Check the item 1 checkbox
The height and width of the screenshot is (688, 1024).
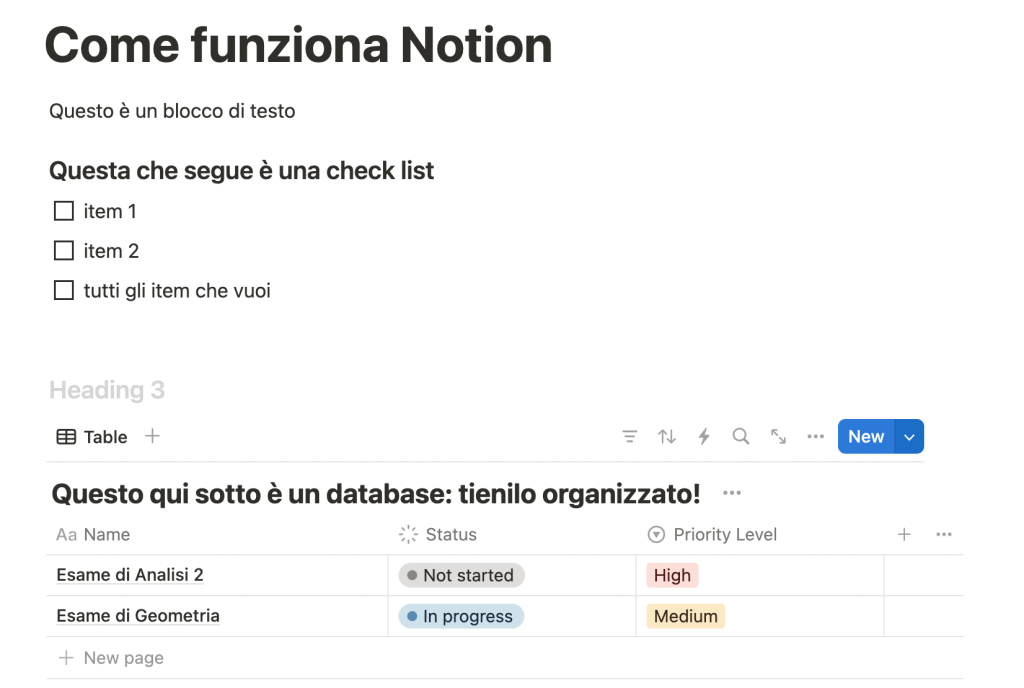pyautogui.click(x=64, y=211)
